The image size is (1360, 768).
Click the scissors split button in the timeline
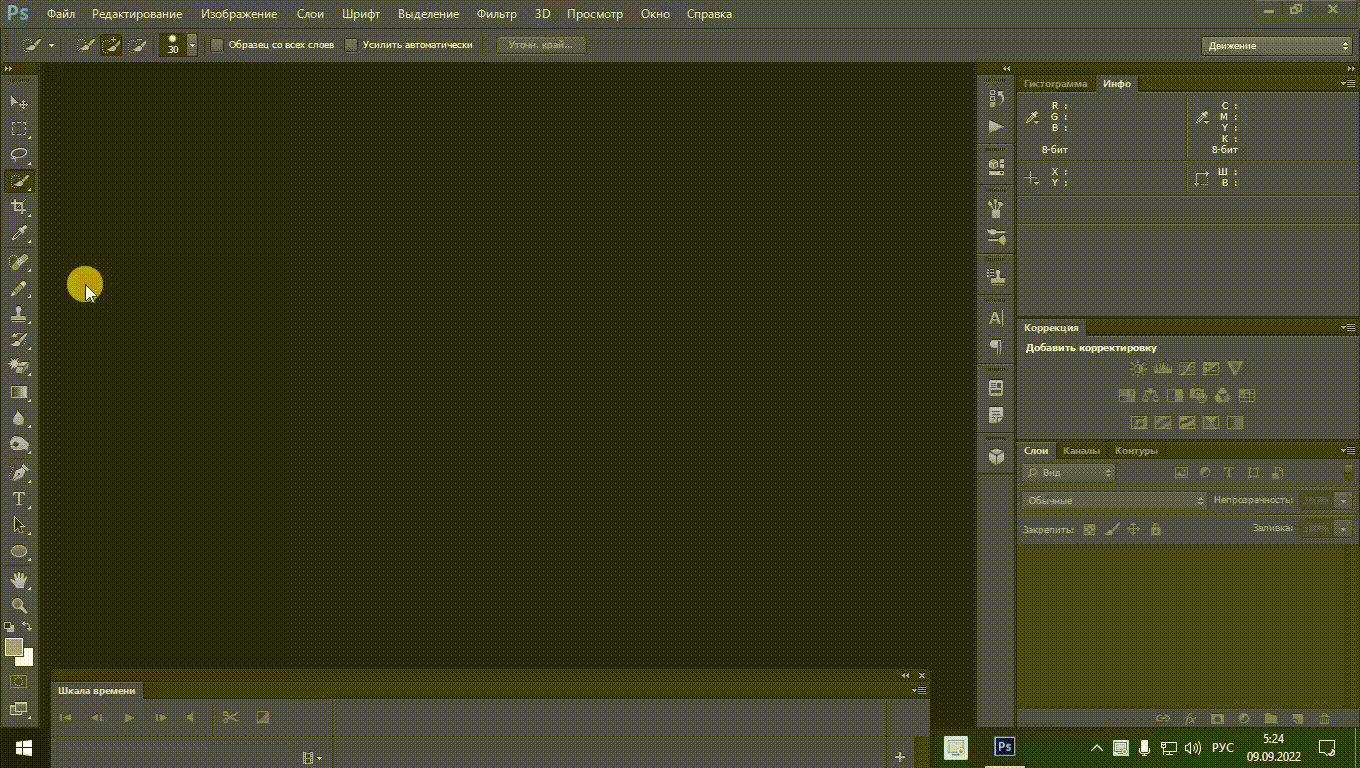pyautogui.click(x=230, y=717)
